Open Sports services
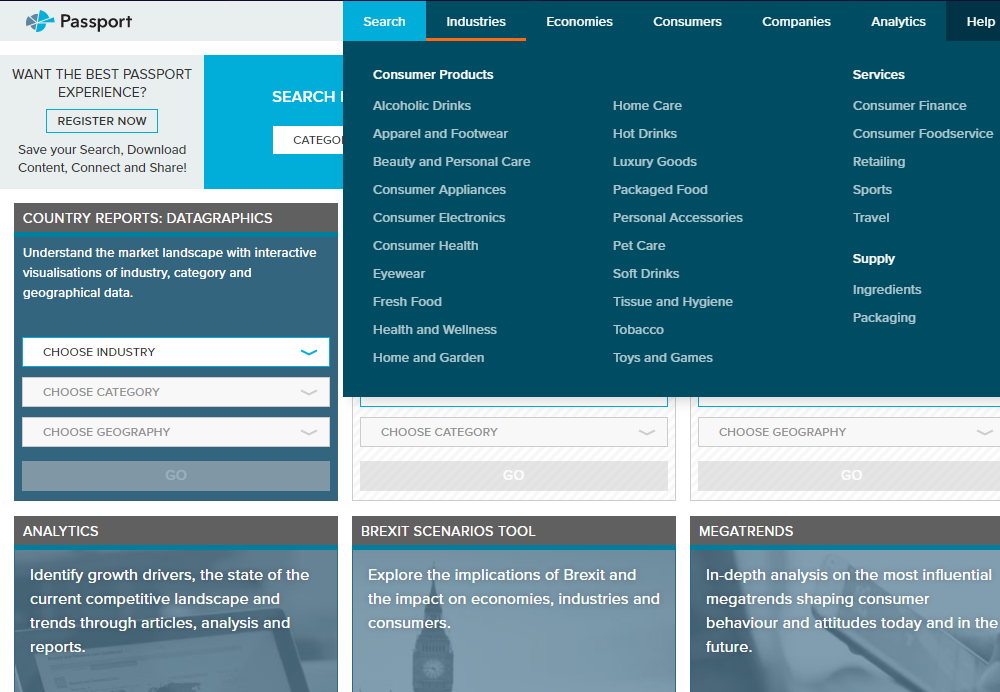 872,189
